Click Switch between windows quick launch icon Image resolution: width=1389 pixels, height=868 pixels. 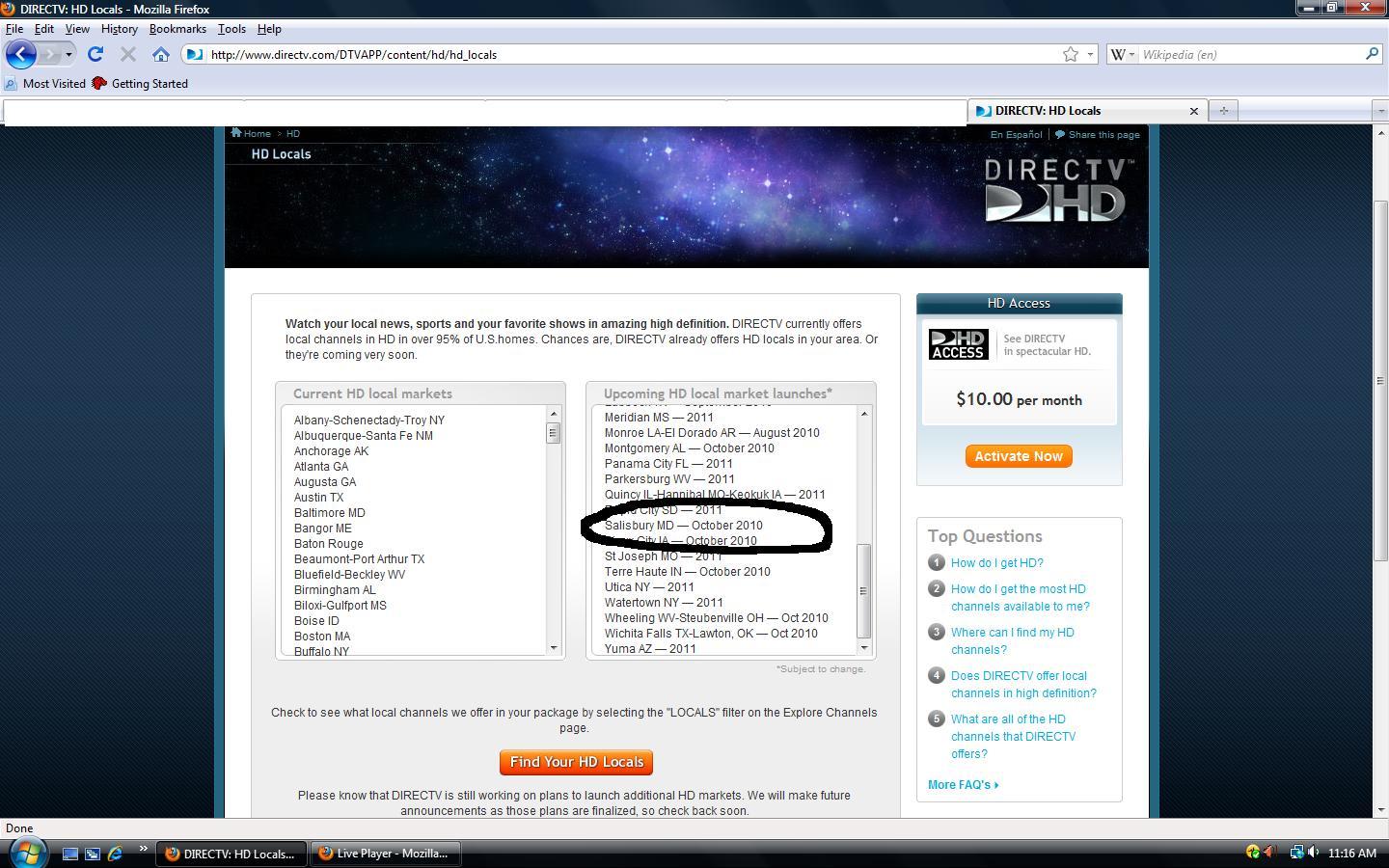pyautogui.click(x=93, y=854)
